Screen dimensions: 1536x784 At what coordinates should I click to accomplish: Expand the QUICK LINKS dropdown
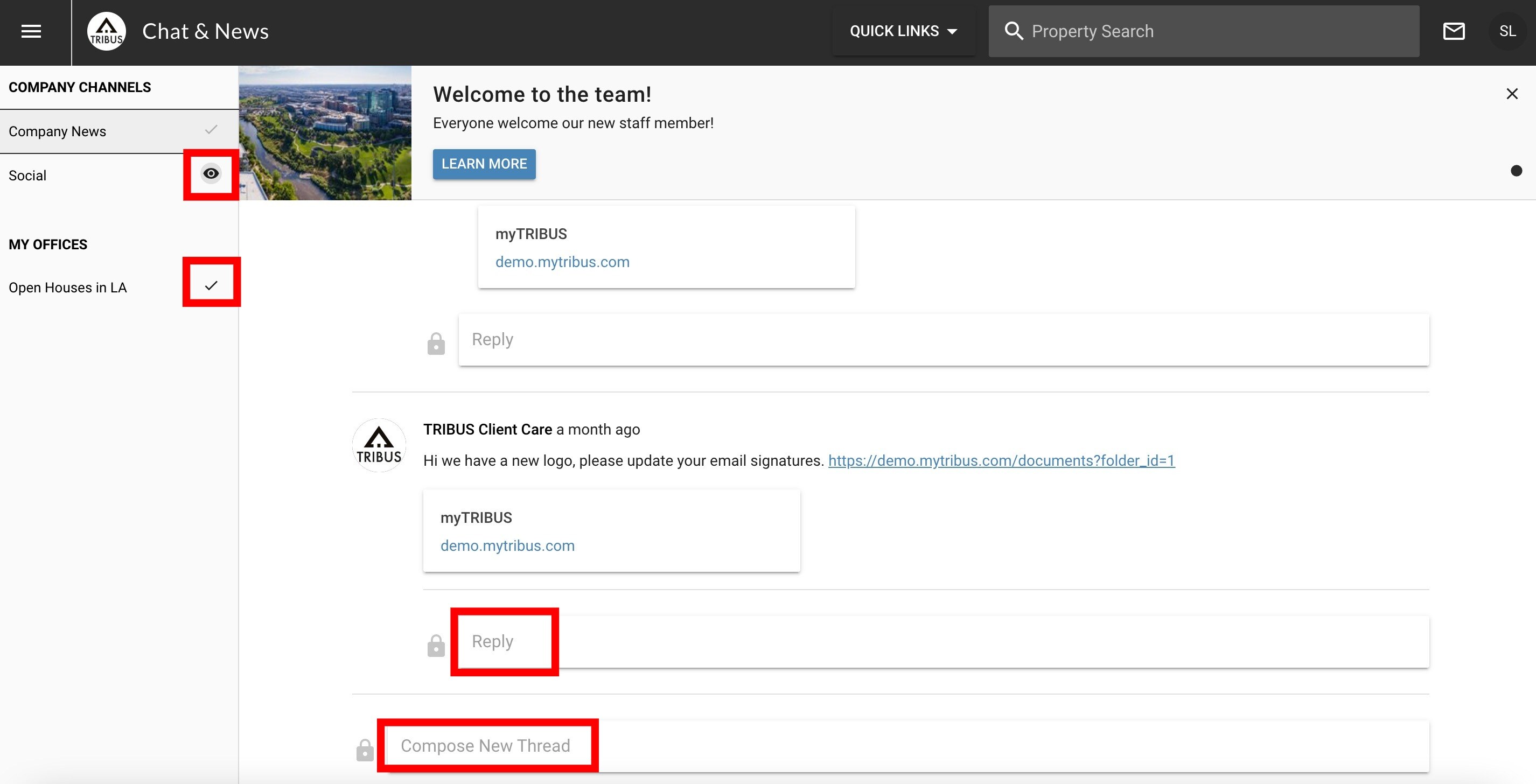pos(903,31)
